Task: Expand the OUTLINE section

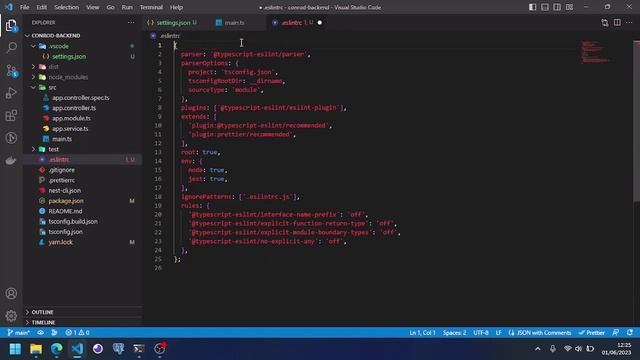Action: point(83,312)
